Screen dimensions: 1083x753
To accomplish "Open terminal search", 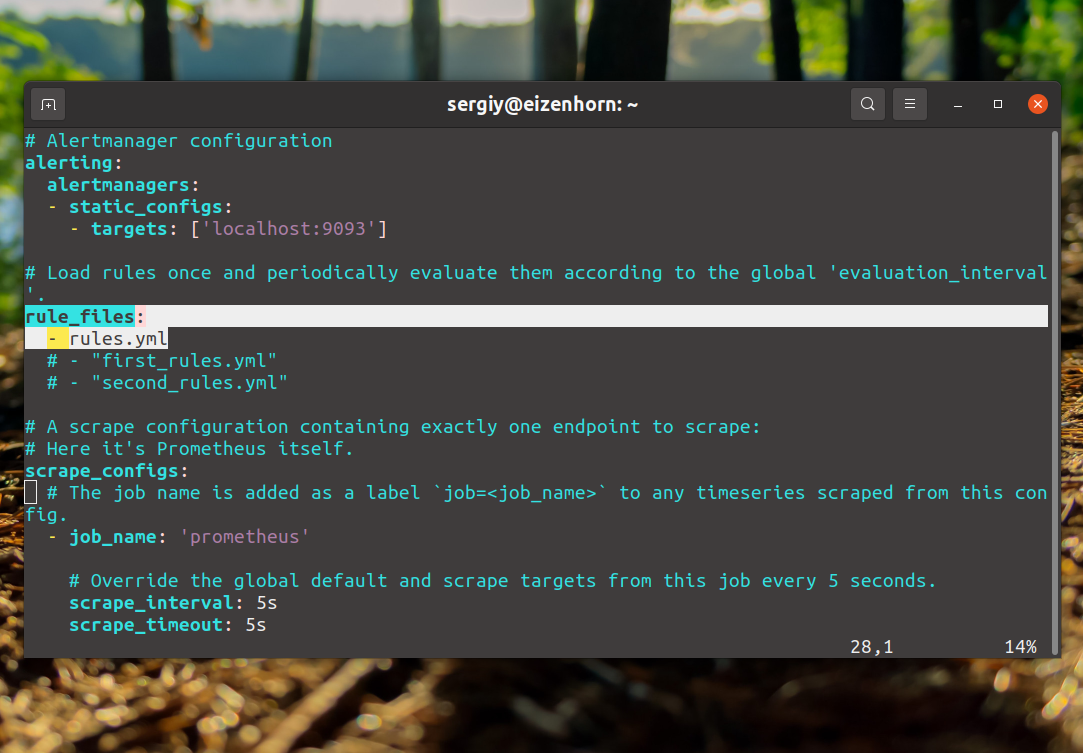I will (x=868, y=104).
